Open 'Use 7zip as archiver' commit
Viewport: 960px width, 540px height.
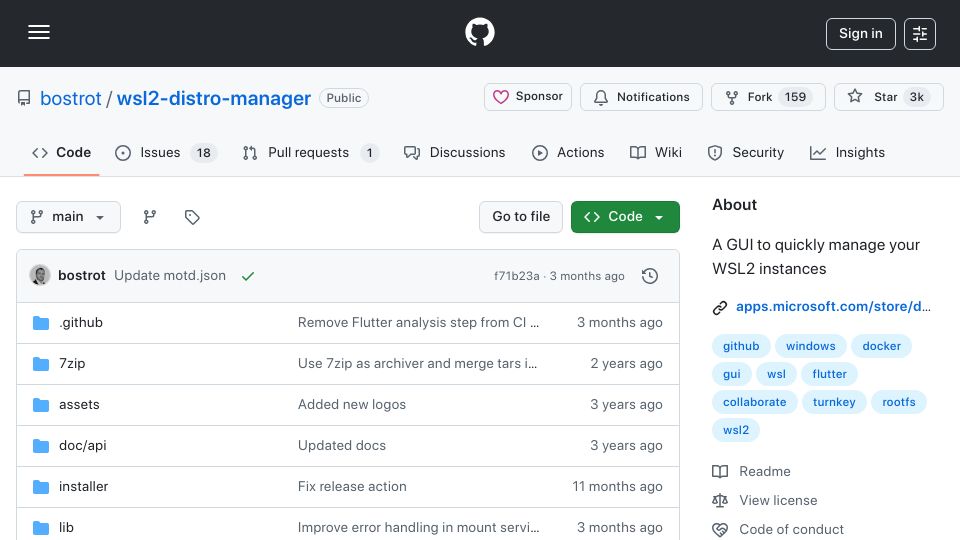click(x=417, y=364)
